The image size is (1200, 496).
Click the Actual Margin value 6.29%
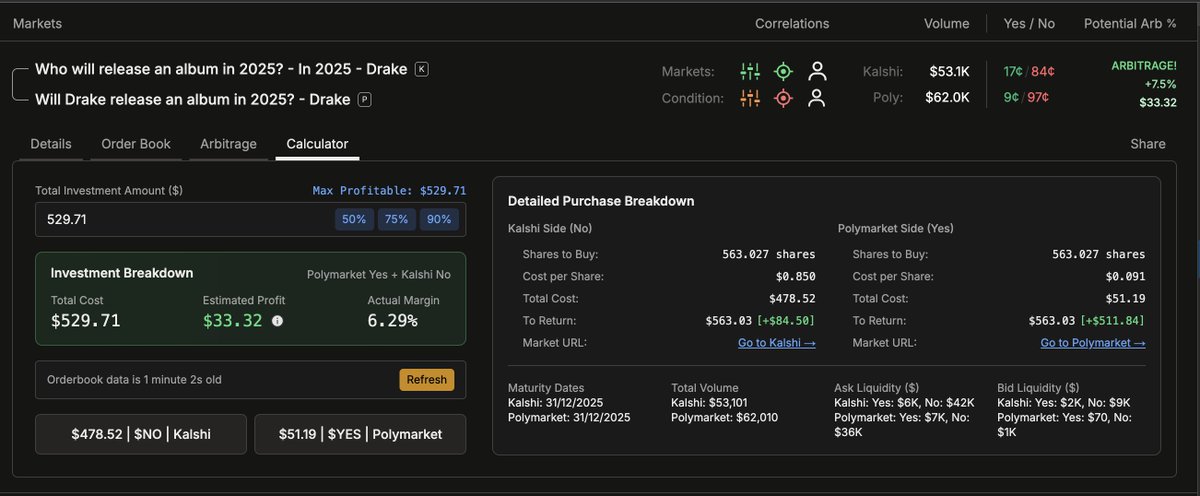[x=392, y=321]
